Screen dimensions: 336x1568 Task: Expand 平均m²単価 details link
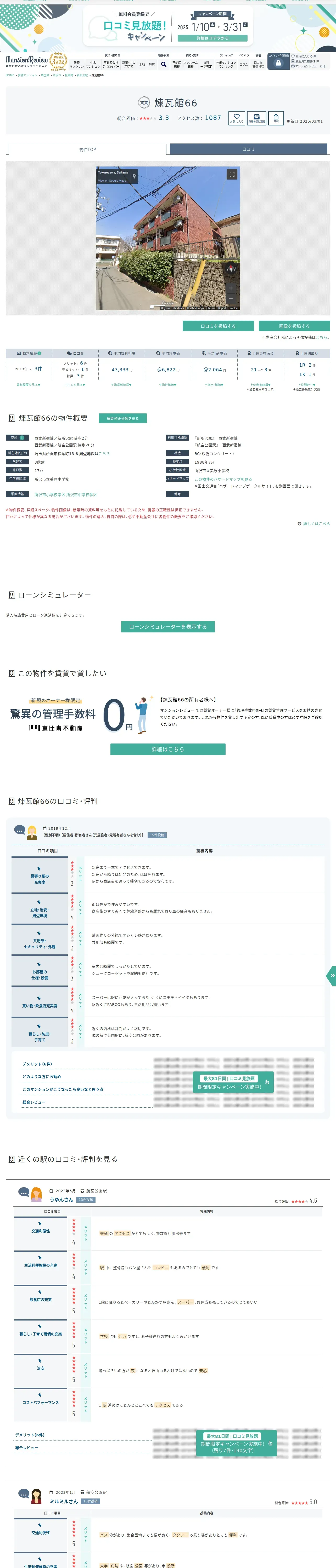point(214,385)
